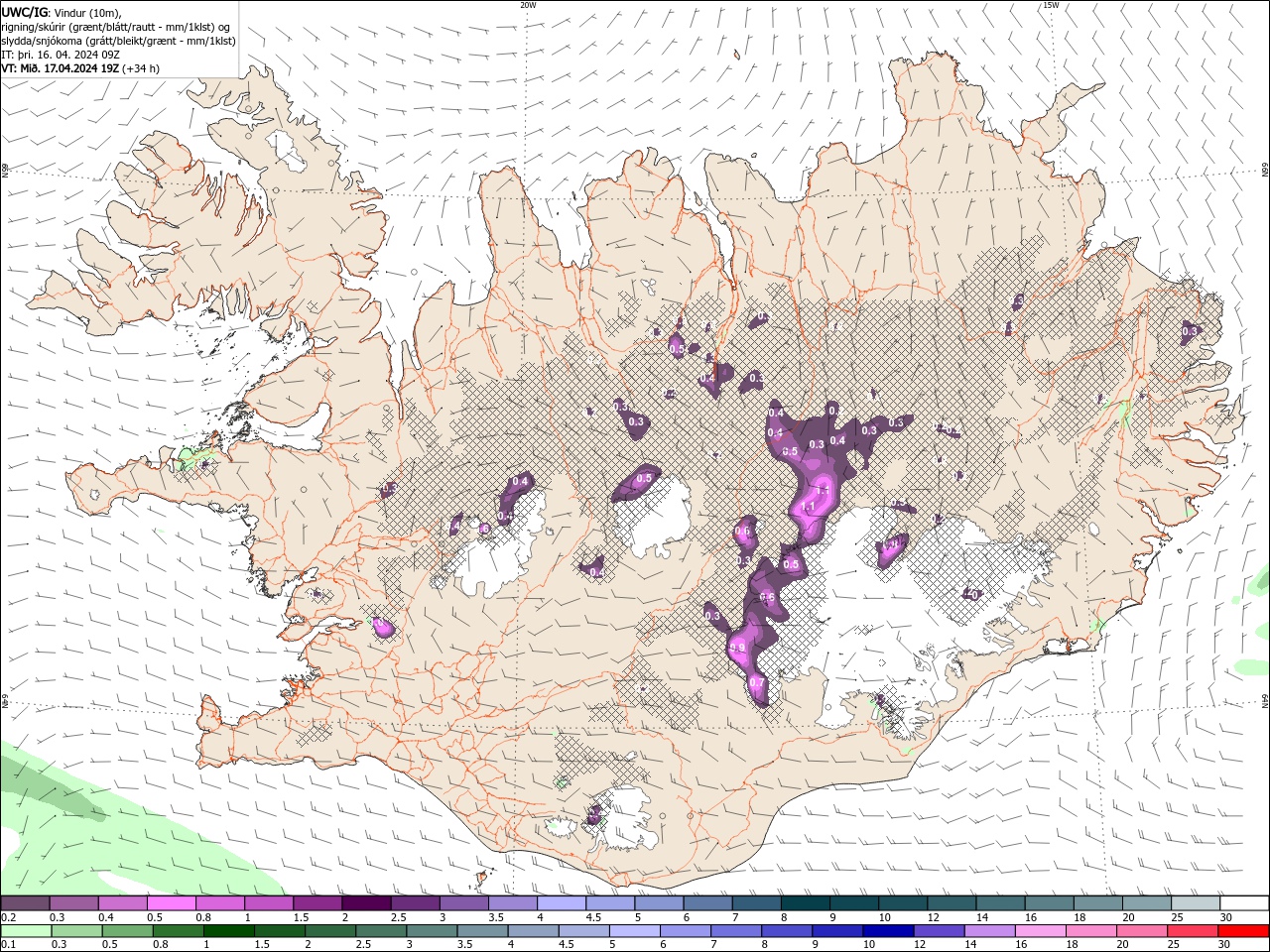Click the '0.7' snowfall value on the map

pos(757,683)
